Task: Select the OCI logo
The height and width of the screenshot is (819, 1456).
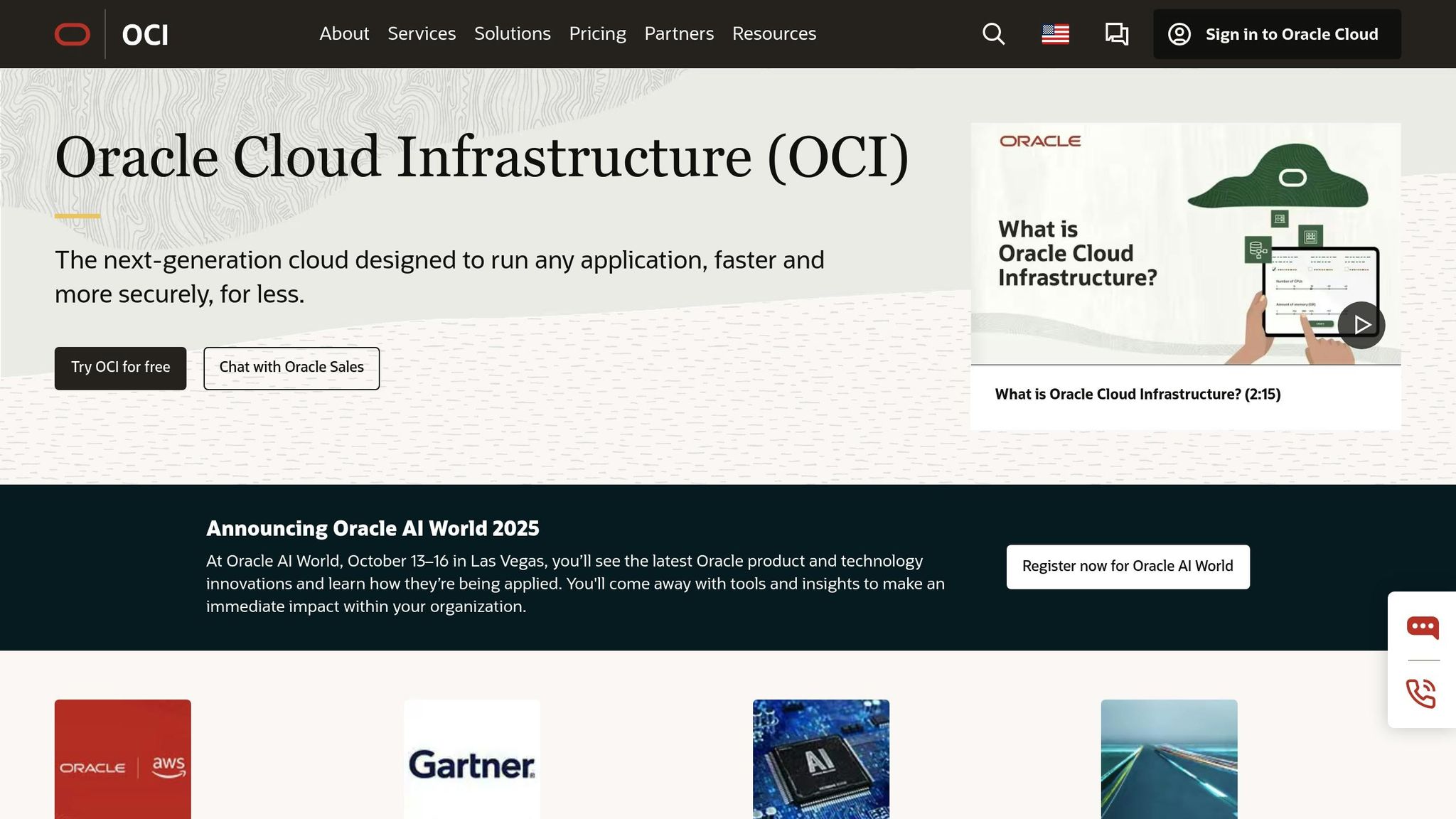Action: tap(145, 33)
